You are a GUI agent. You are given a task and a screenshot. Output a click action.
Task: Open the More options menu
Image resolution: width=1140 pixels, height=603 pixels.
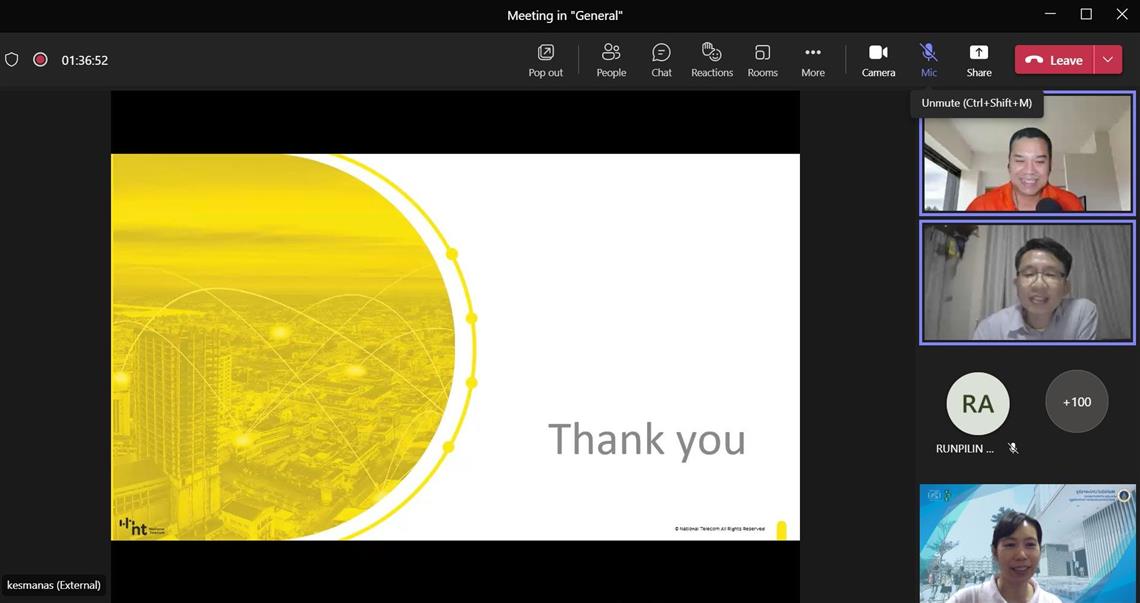[812, 60]
